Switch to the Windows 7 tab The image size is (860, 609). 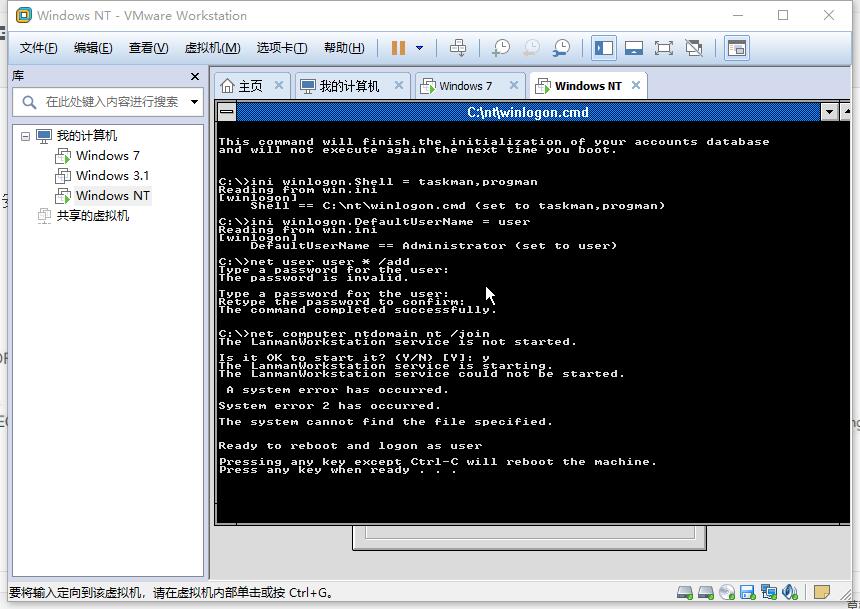point(465,86)
